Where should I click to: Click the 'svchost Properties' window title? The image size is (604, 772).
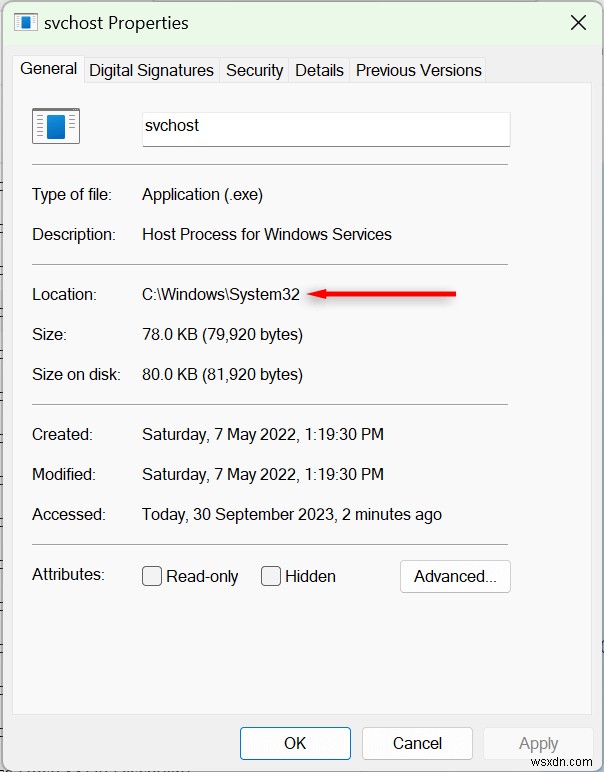pyautogui.click(x=116, y=23)
